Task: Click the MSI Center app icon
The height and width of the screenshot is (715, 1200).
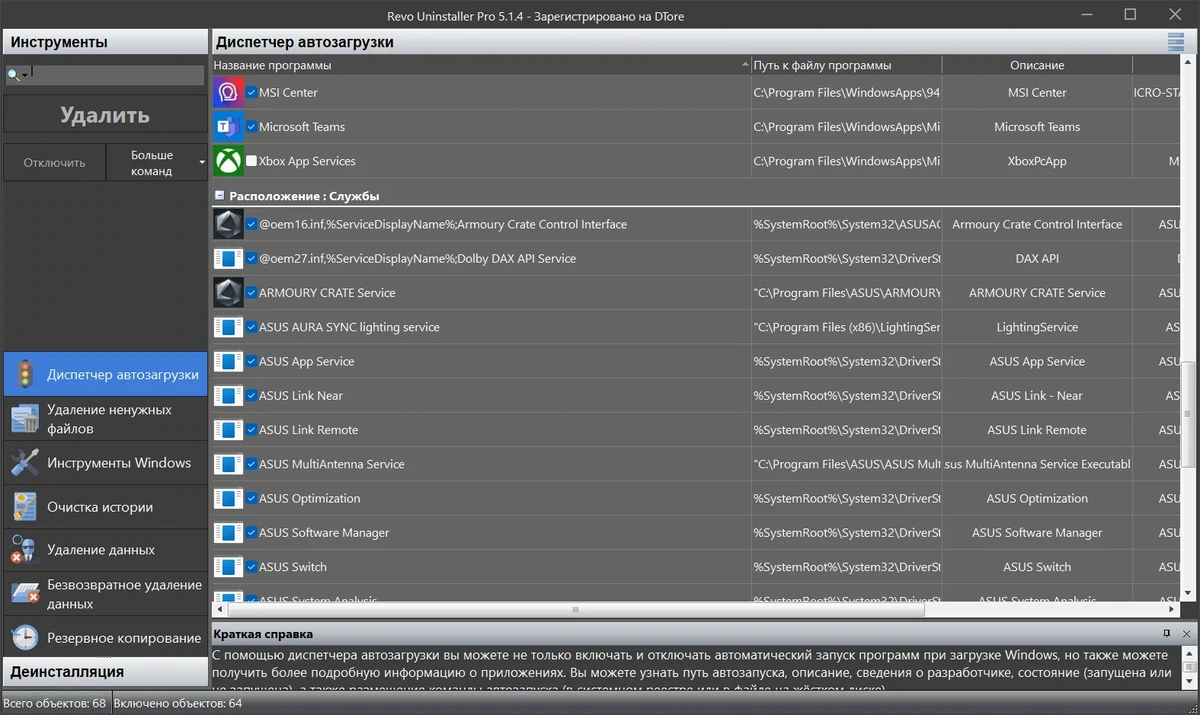Action: 228,93
